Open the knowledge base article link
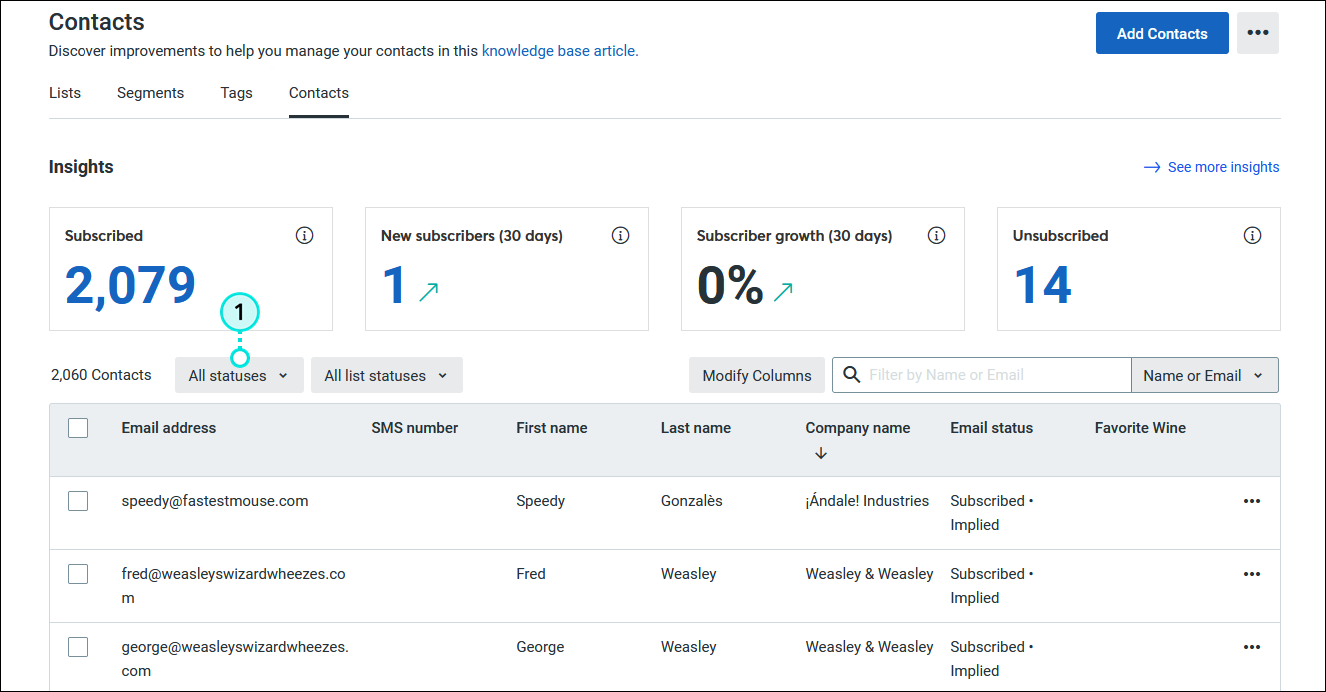The image size is (1326, 692). (x=560, y=51)
